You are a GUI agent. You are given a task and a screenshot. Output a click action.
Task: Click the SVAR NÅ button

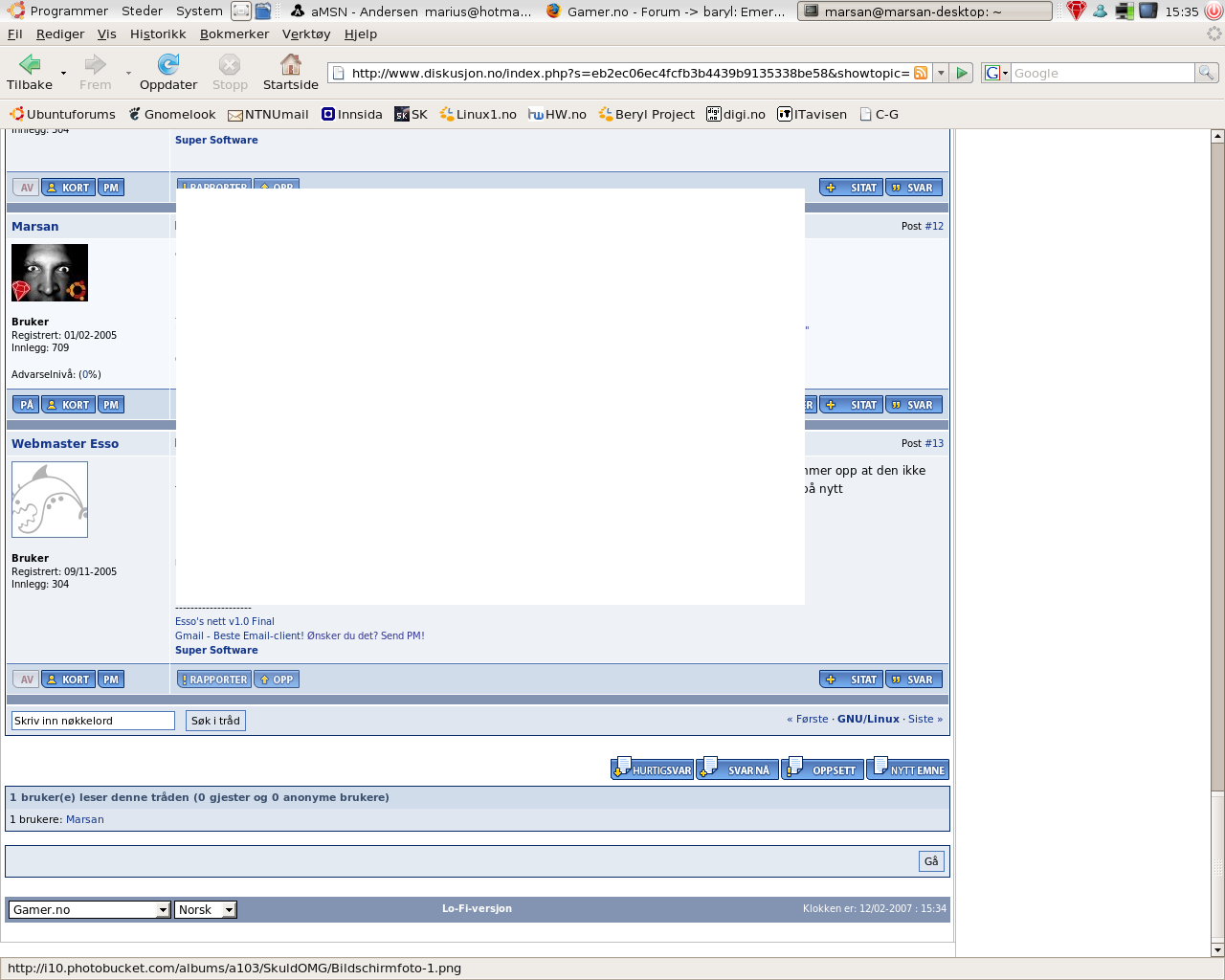click(x=737, y=768)
